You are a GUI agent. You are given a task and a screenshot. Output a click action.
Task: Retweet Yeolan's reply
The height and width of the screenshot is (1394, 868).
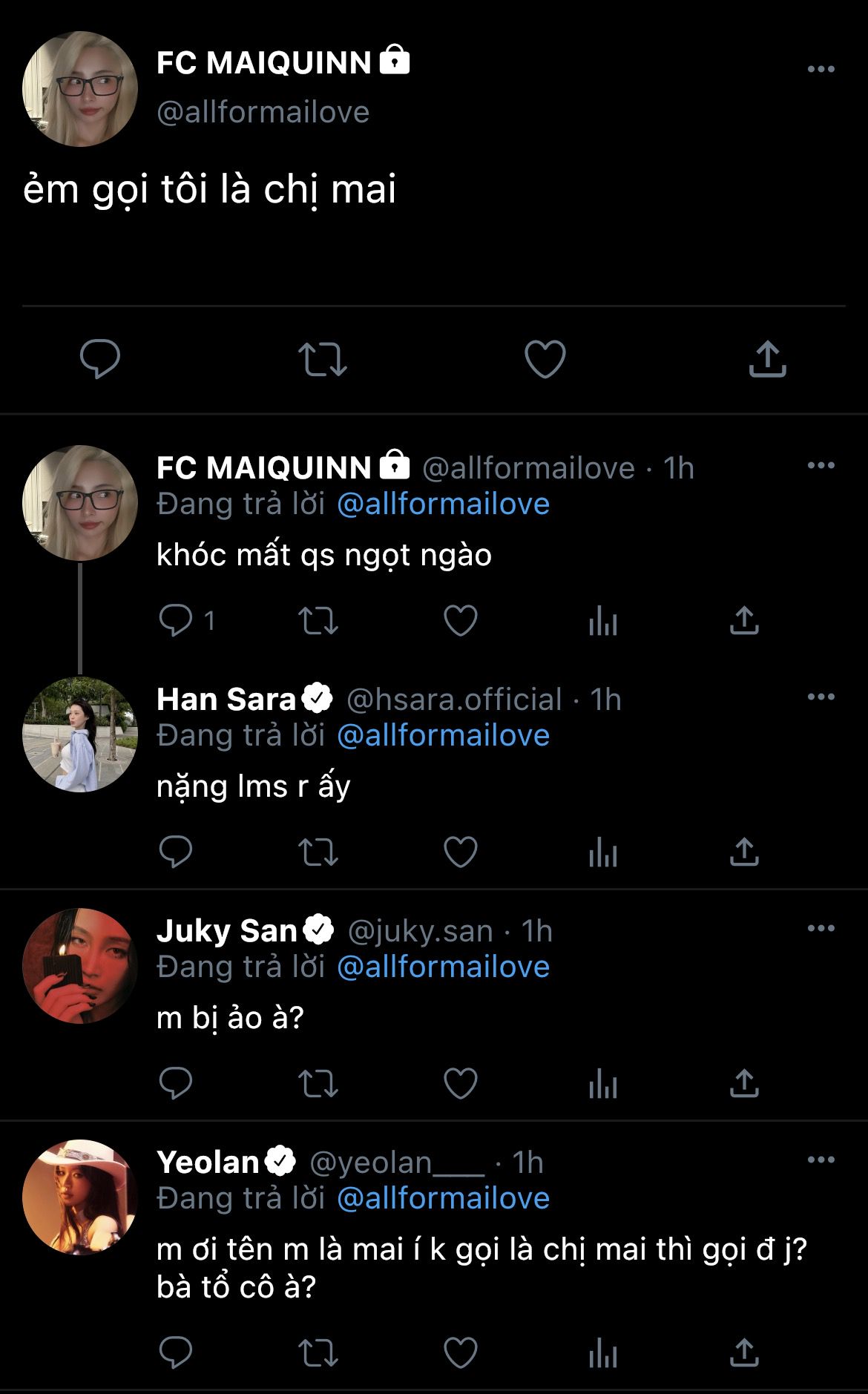click(x=318, y=1352)
